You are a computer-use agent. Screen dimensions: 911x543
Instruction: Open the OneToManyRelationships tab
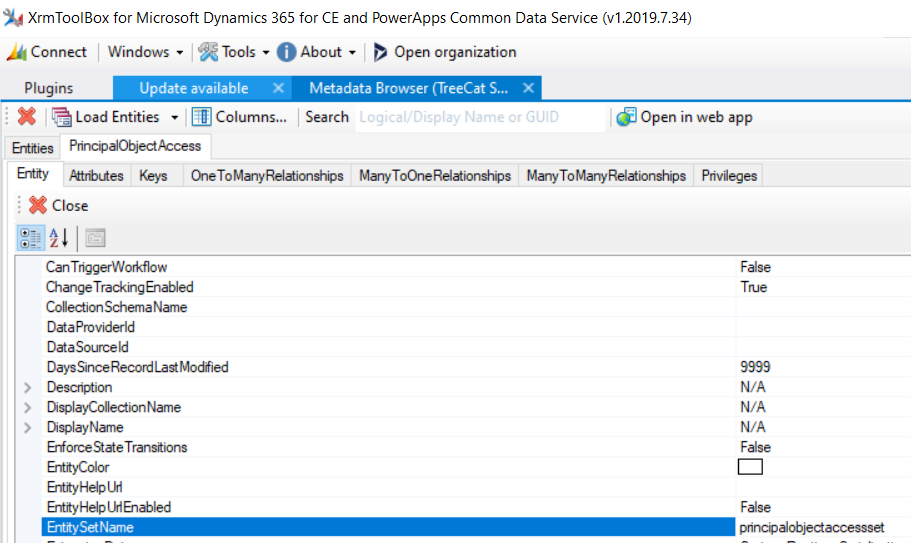(267, 176)
